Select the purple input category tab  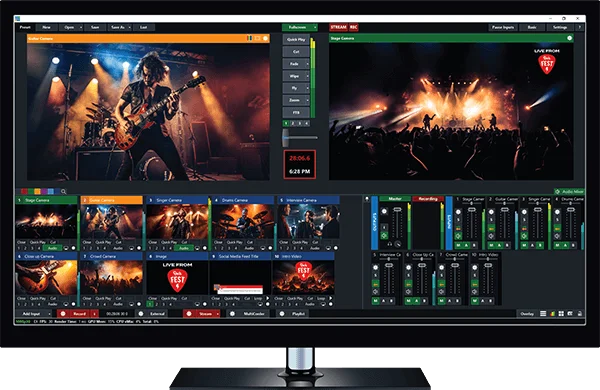coord(44,191)
